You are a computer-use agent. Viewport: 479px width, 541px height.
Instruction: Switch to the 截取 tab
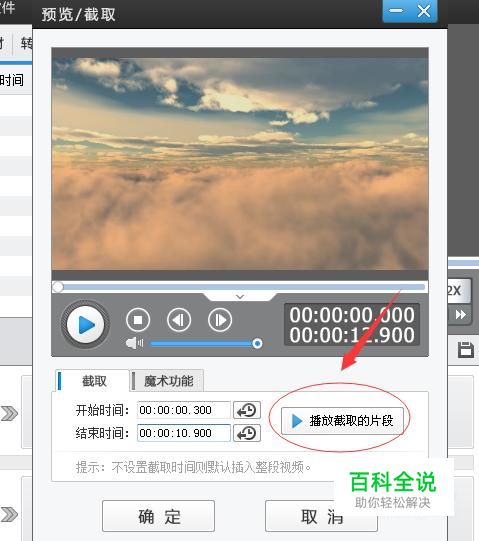click(92, 381)
